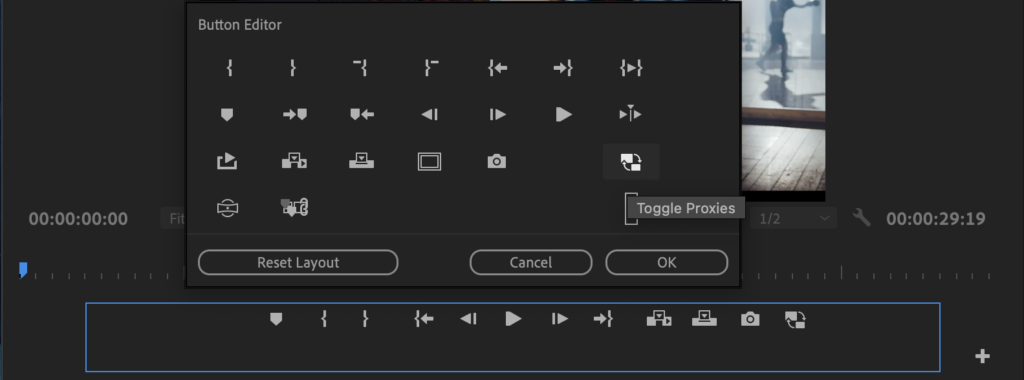Confirm the Button Editor with OK

click(667, 262)
